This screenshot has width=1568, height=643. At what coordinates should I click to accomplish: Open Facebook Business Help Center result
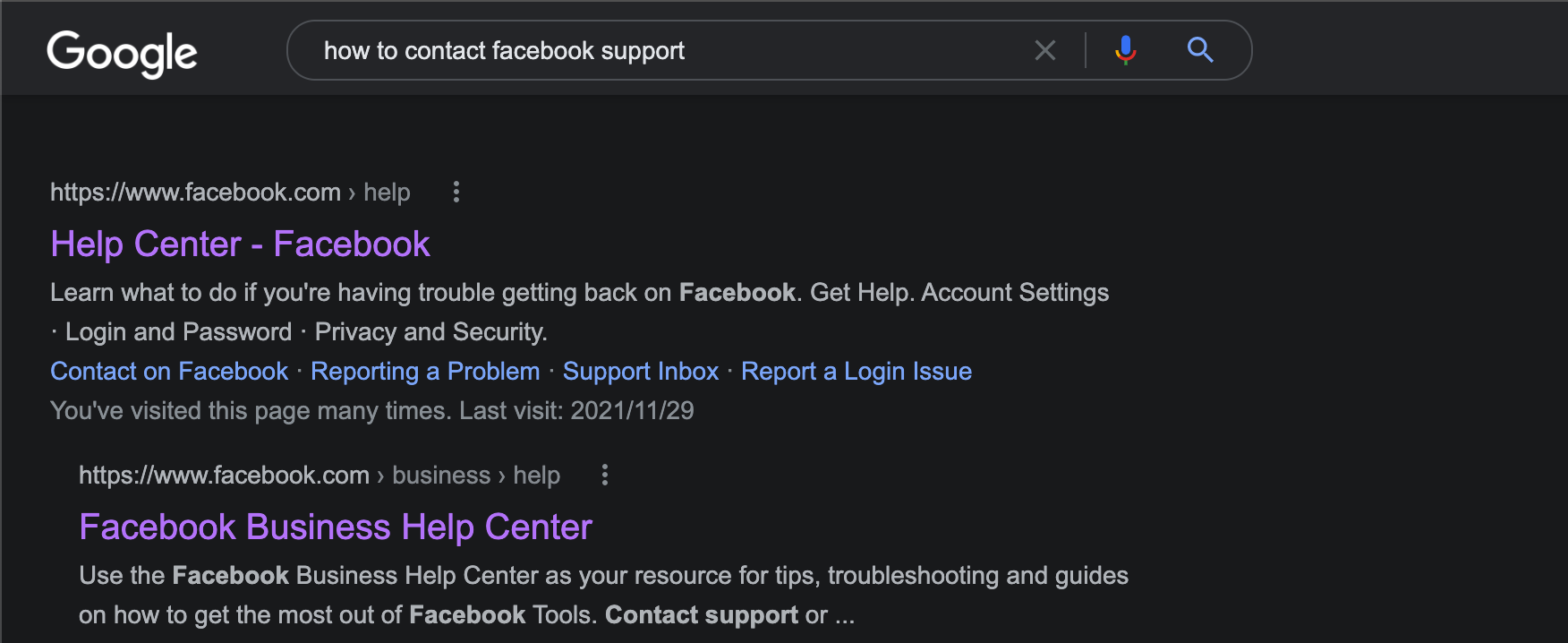(336, 527)
